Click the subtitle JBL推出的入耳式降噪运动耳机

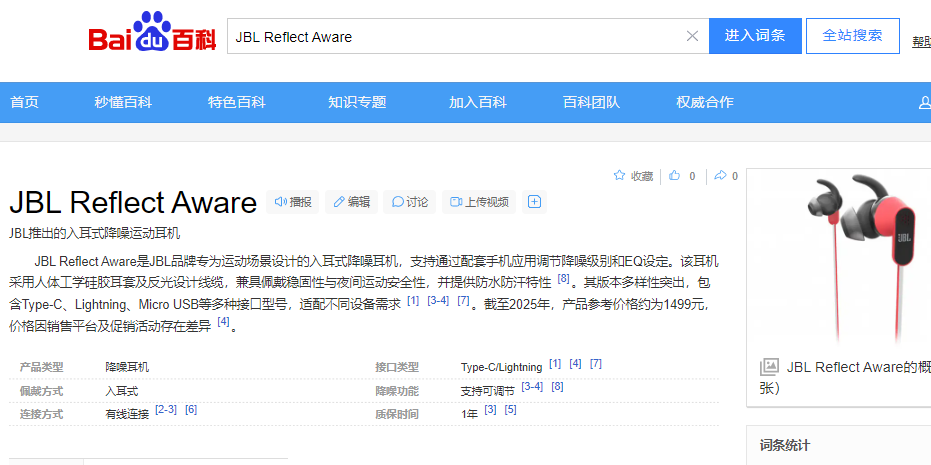point(94,233)
